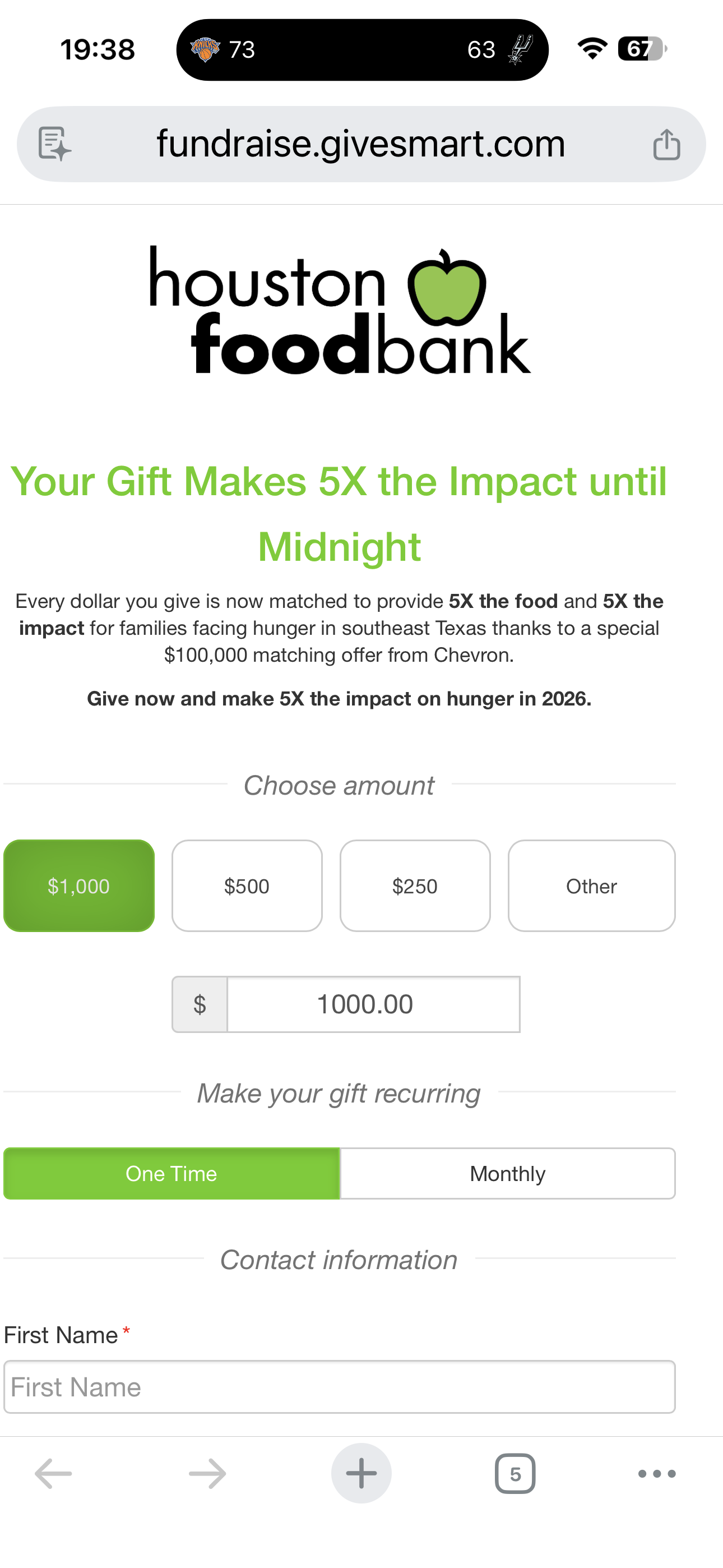Choose the Other amount option
Screen dimensions: 723x1568
[591, 886]
